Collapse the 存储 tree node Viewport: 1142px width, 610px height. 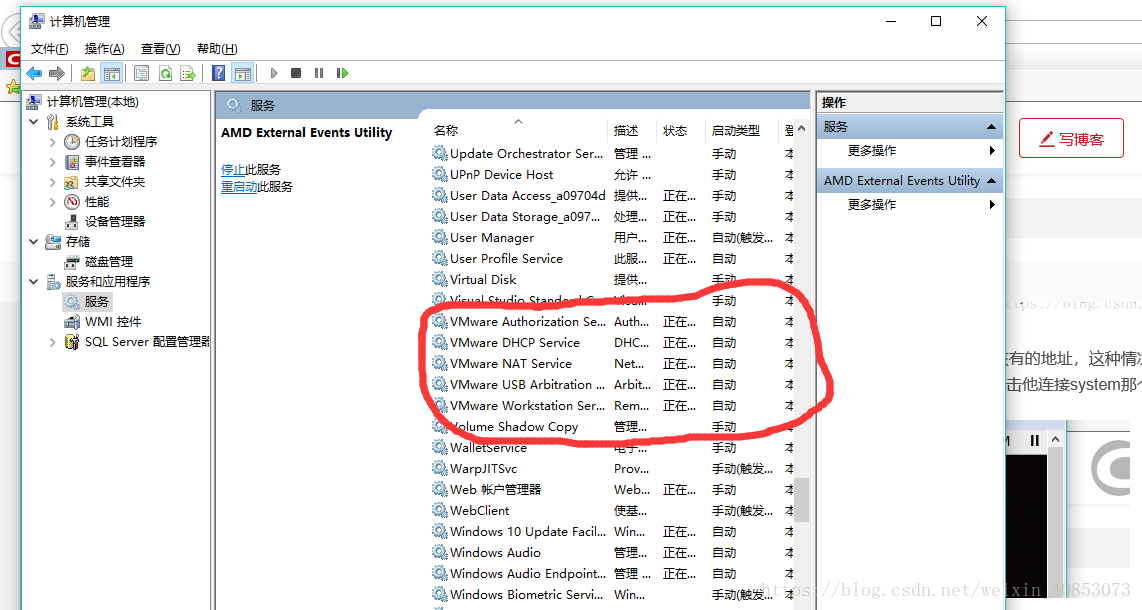pos(34,242)
